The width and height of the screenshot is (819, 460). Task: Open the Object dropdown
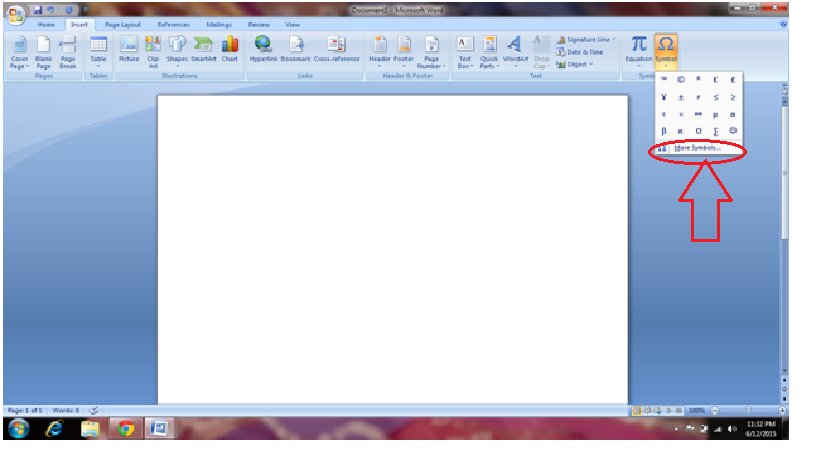591,64
